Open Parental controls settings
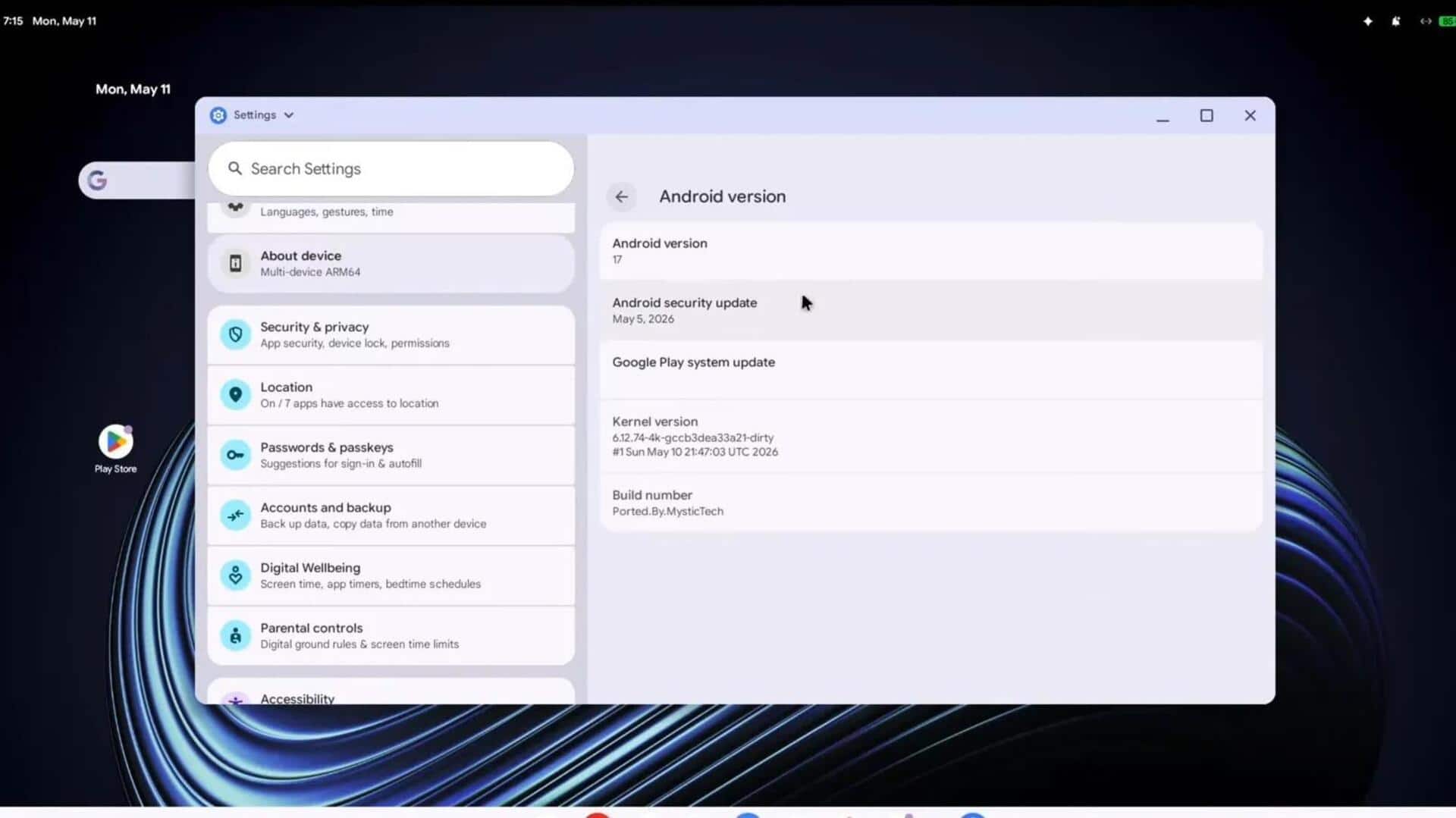The height and width of the screenshot is (818, 1456). 391,636
